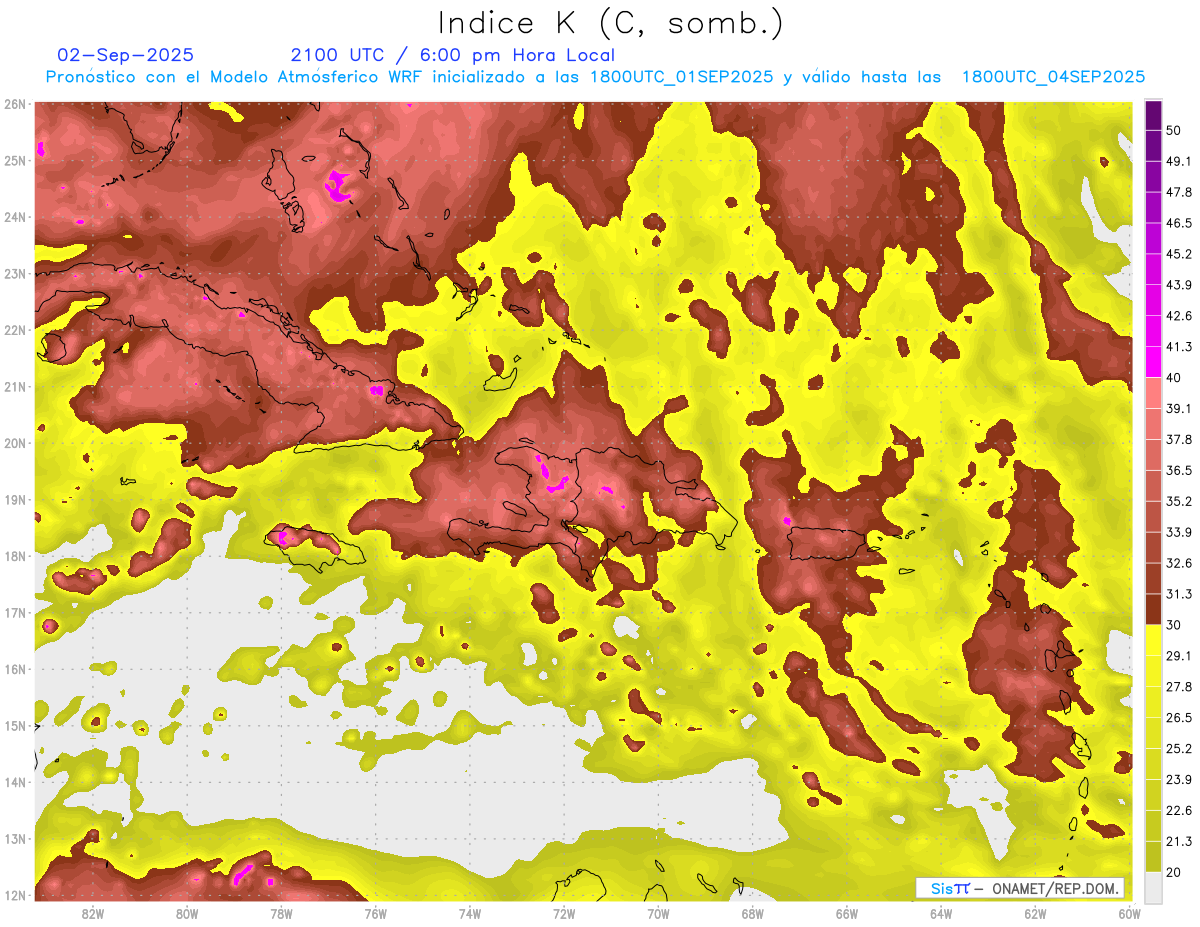
Task: Click the colorbar label "33.9"
Action: pos(1179,532)
